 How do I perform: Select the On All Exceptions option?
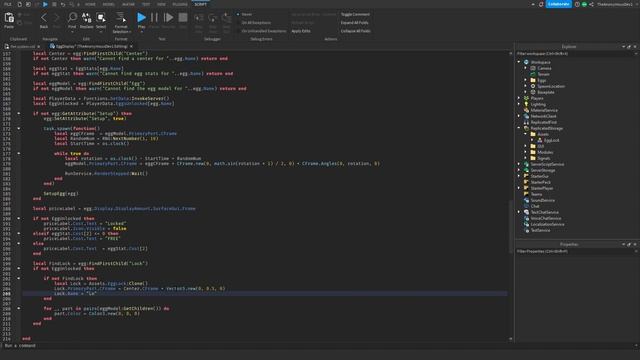coord(254,23)
